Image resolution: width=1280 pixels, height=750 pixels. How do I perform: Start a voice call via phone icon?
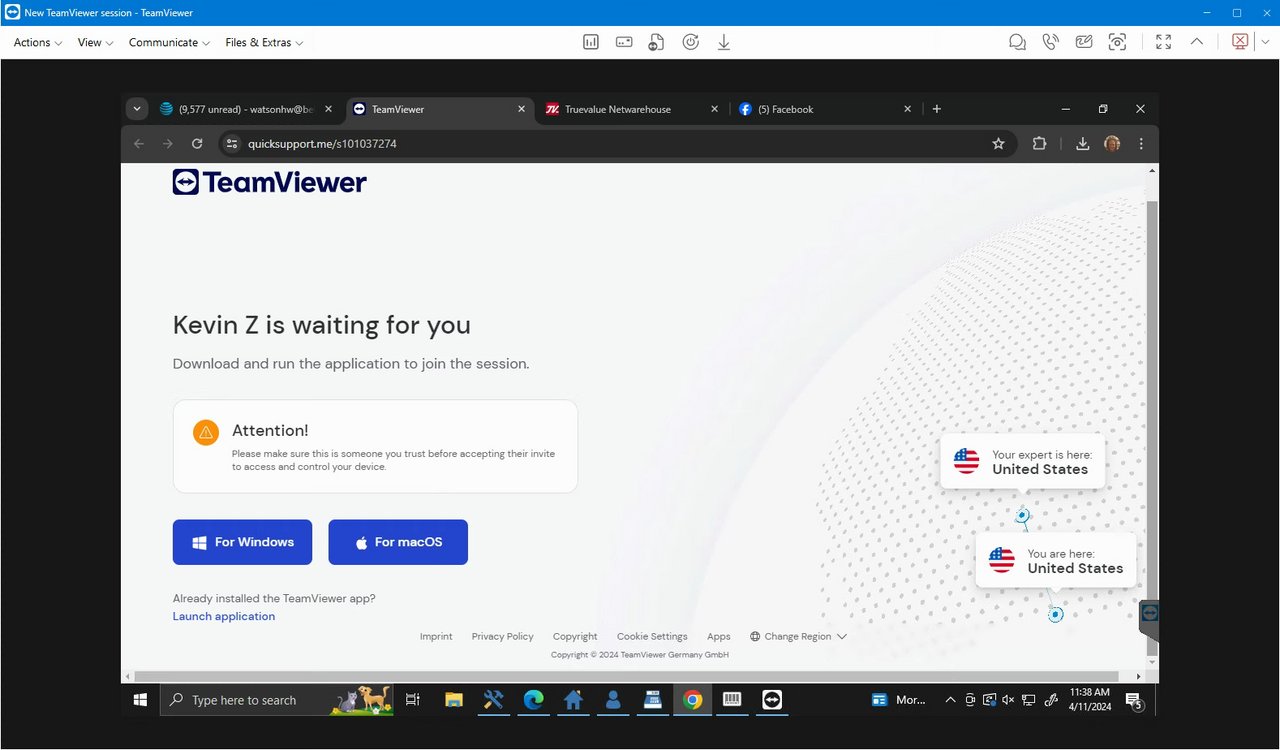click(1050, 42)
